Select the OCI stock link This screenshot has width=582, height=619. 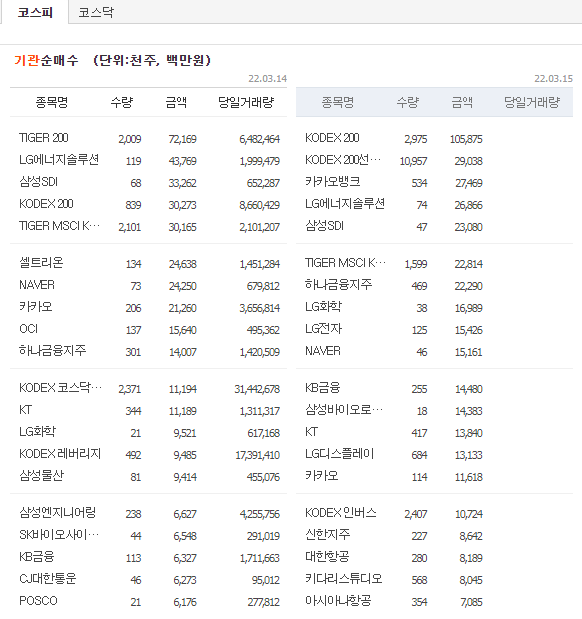[29, 328]
